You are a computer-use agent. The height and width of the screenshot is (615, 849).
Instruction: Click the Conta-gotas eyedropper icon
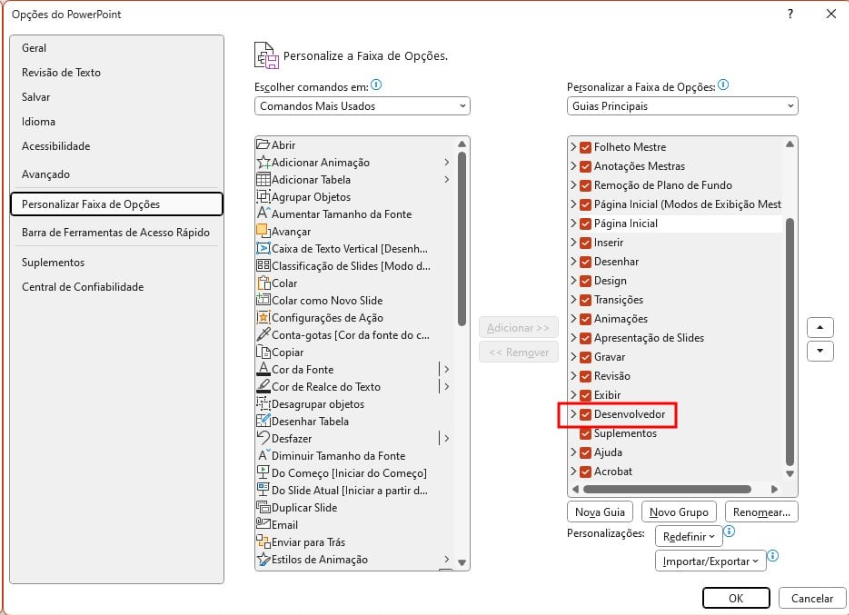263,335
